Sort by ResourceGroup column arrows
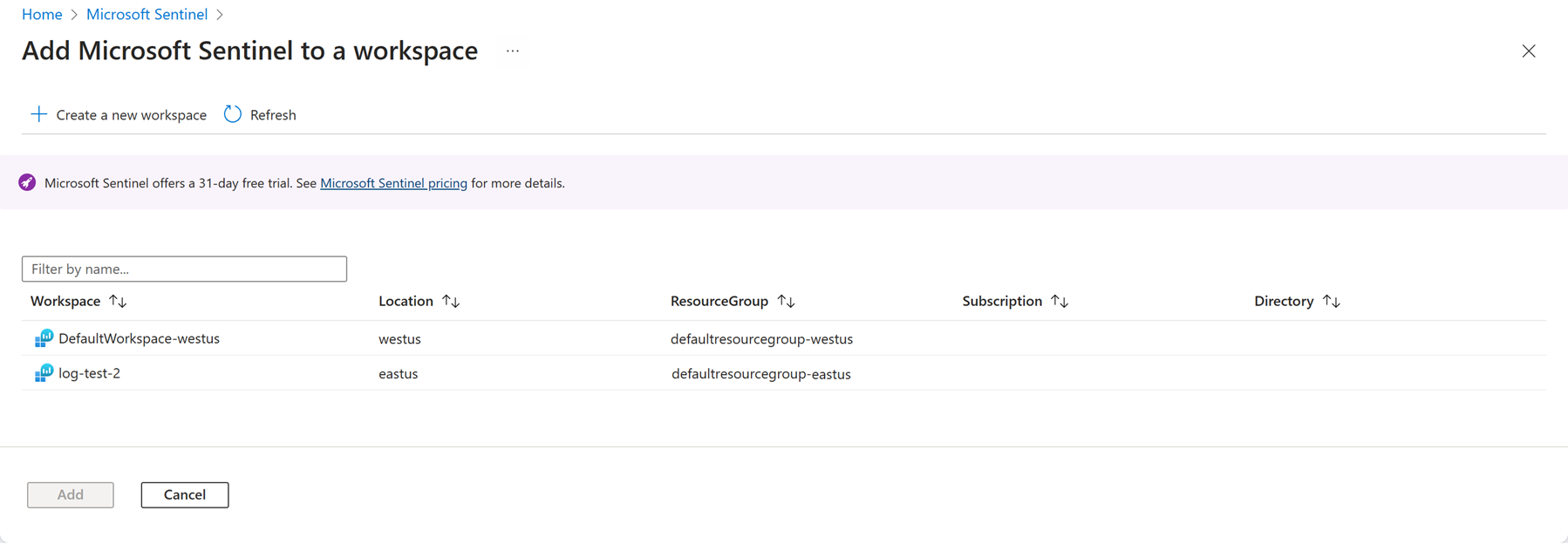The height and width of the screenshot is (545, 1568). [x=786, y=301]
